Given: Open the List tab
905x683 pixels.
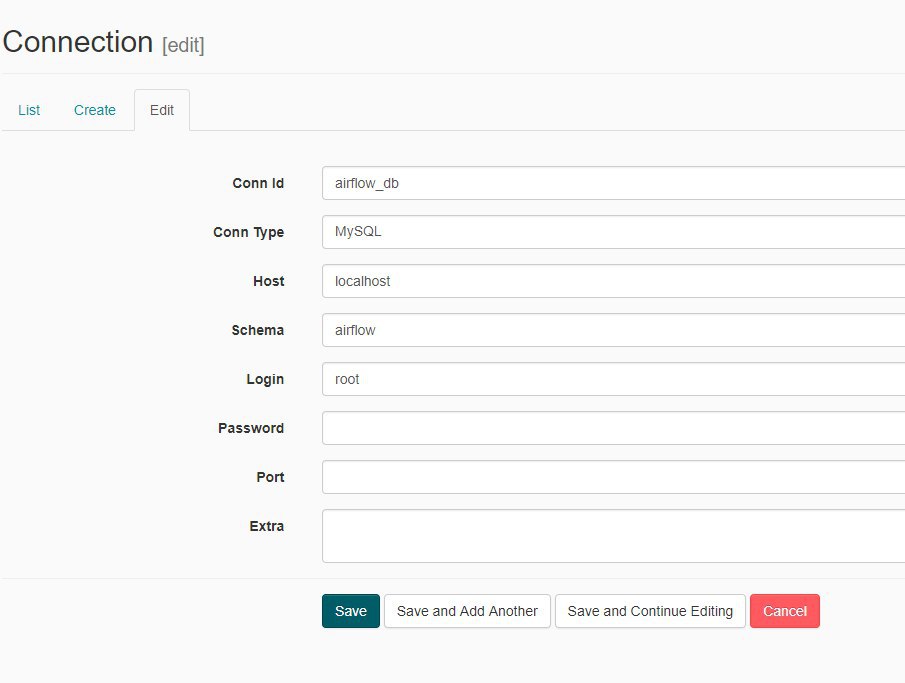Looking at the screenshot, I should tap(29, 110).
